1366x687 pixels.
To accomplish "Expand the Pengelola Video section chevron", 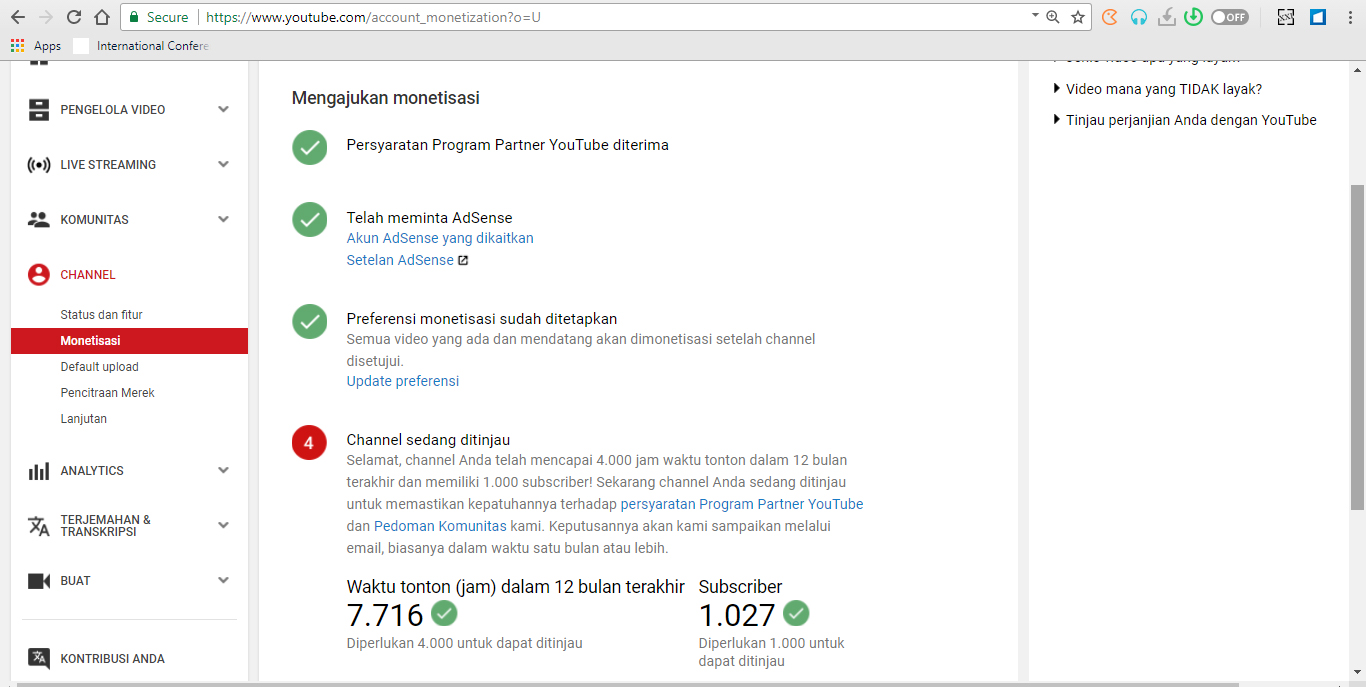I will 223,109.
